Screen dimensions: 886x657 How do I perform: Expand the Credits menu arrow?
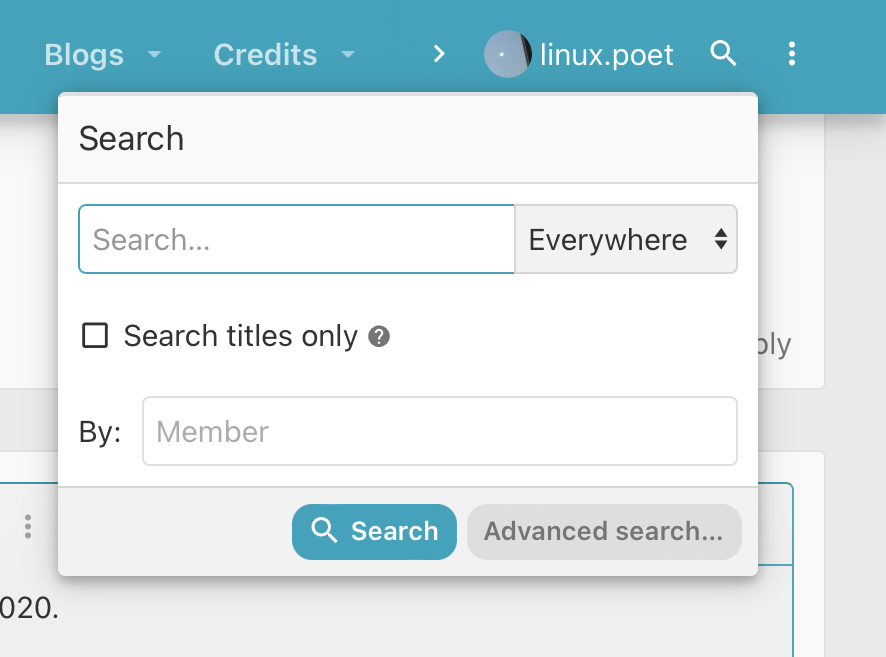click(x=348, y=54)
